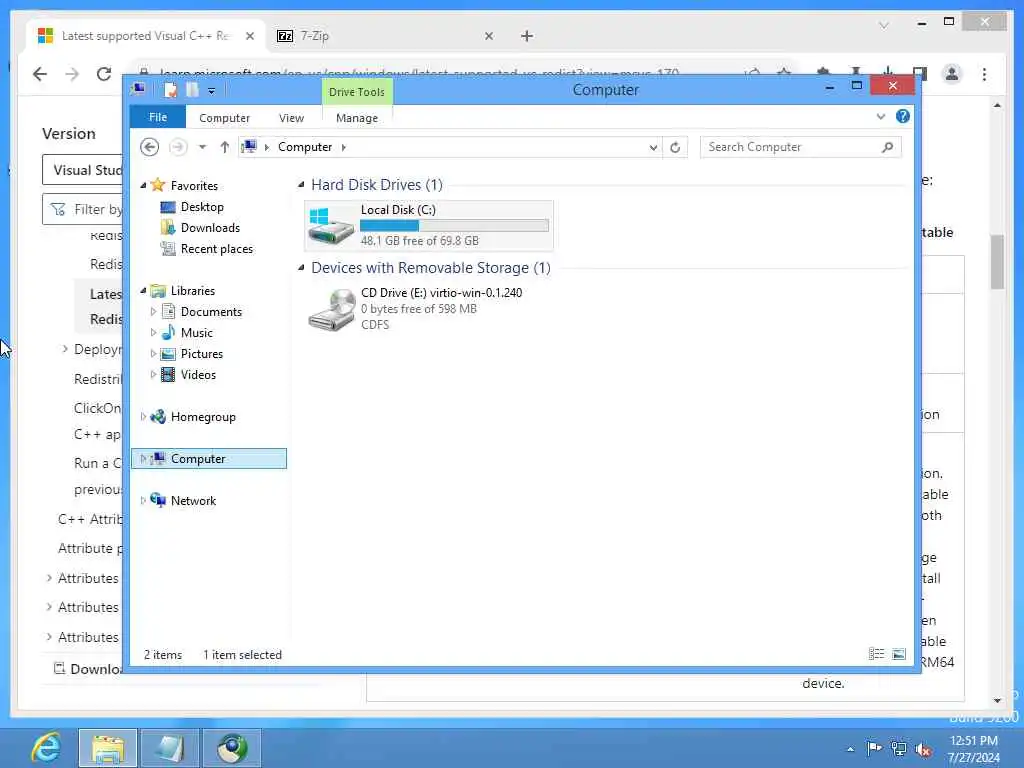Image resolution: width=1024 pixels, height=768 pixels.
Task: Select the Videos library
Action: (198, 375)
